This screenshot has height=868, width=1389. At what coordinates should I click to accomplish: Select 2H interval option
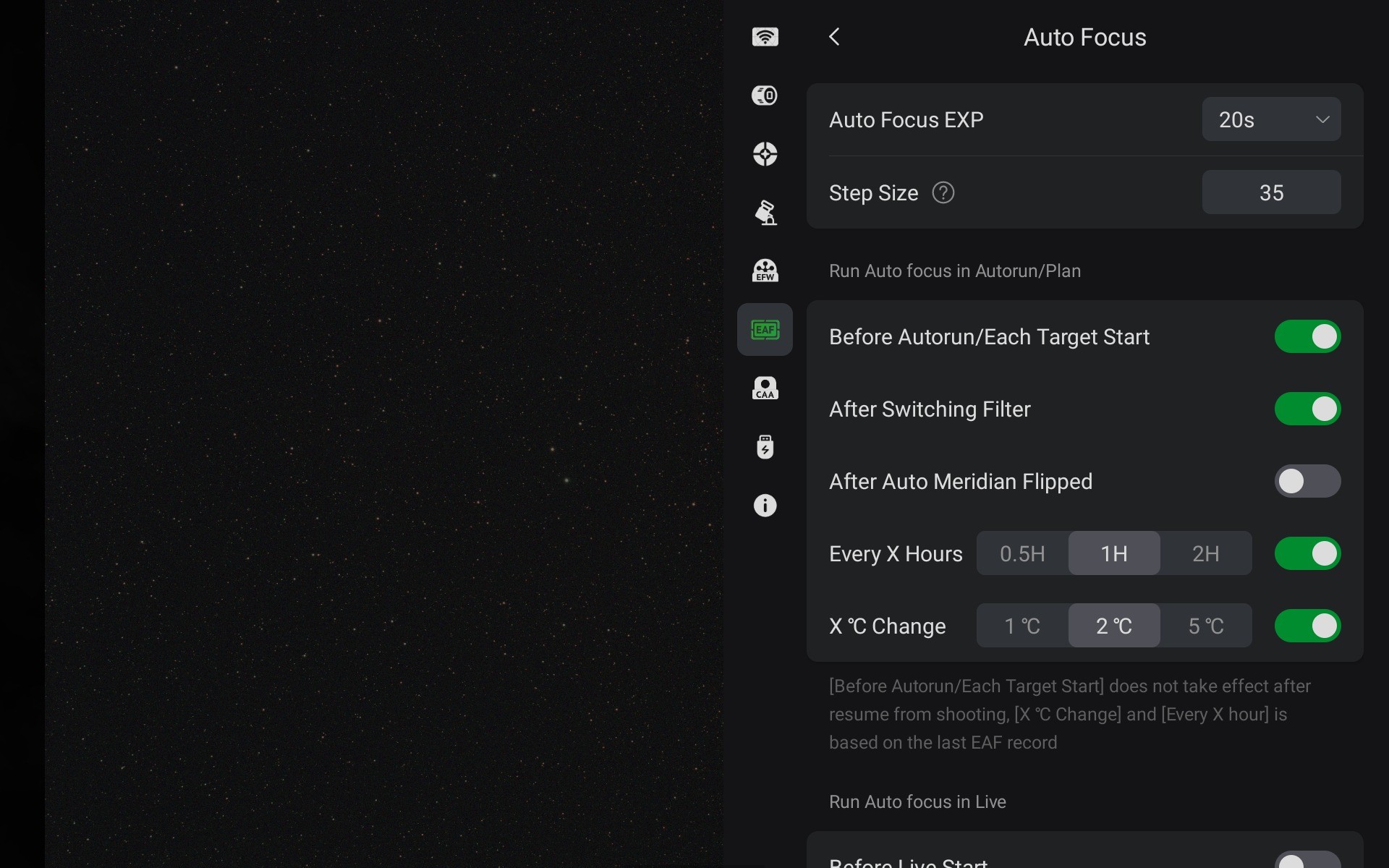1206,553
